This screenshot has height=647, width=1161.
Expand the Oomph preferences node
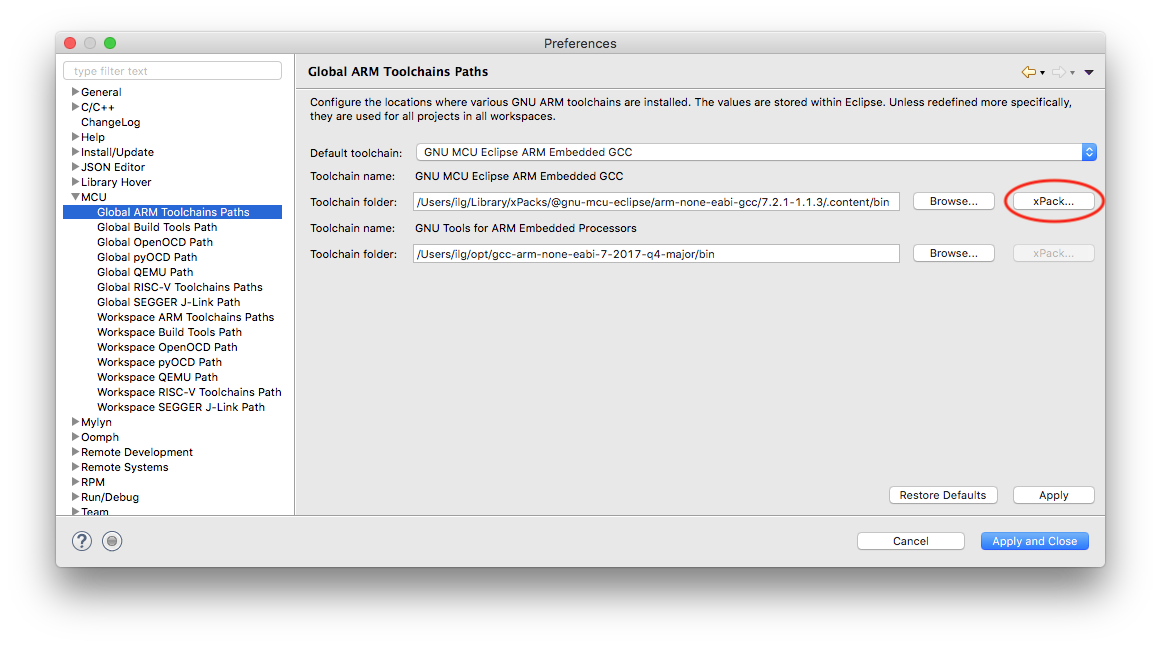click(75, 437)
